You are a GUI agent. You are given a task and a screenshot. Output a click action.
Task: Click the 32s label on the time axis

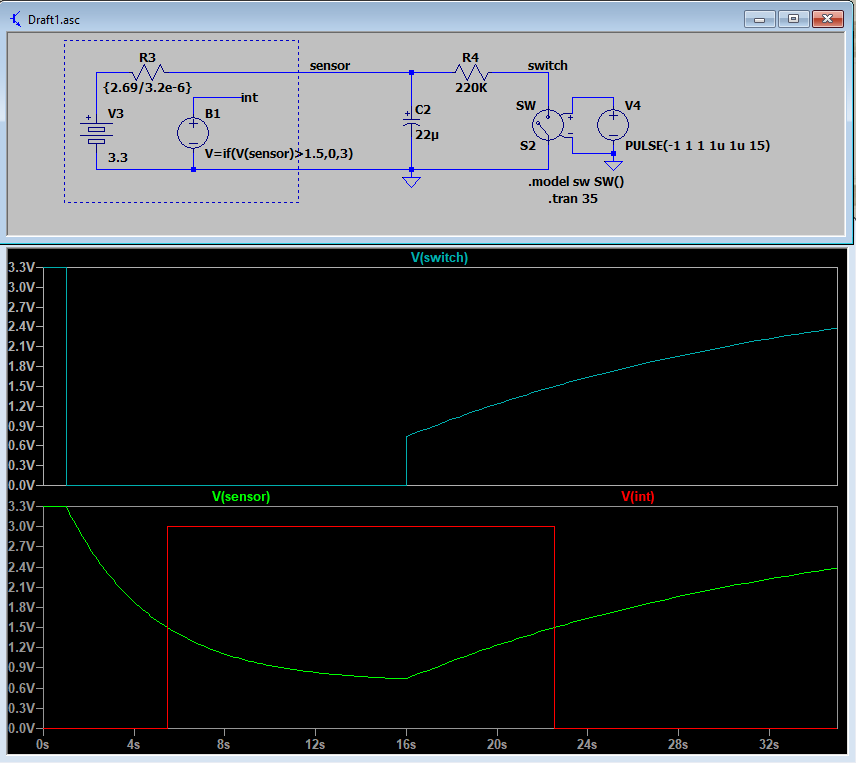pos(769,744)
